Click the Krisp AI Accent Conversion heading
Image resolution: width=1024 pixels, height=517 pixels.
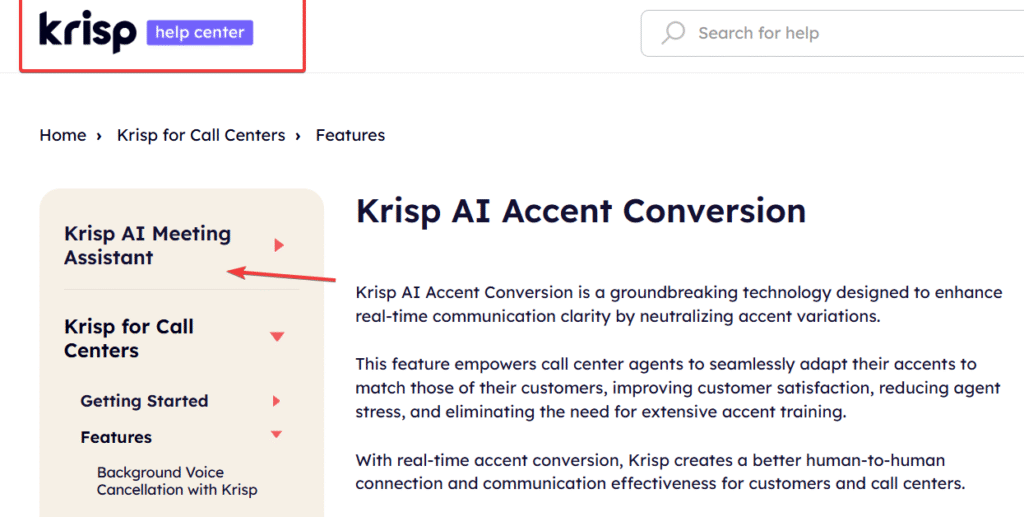point(580,211)
